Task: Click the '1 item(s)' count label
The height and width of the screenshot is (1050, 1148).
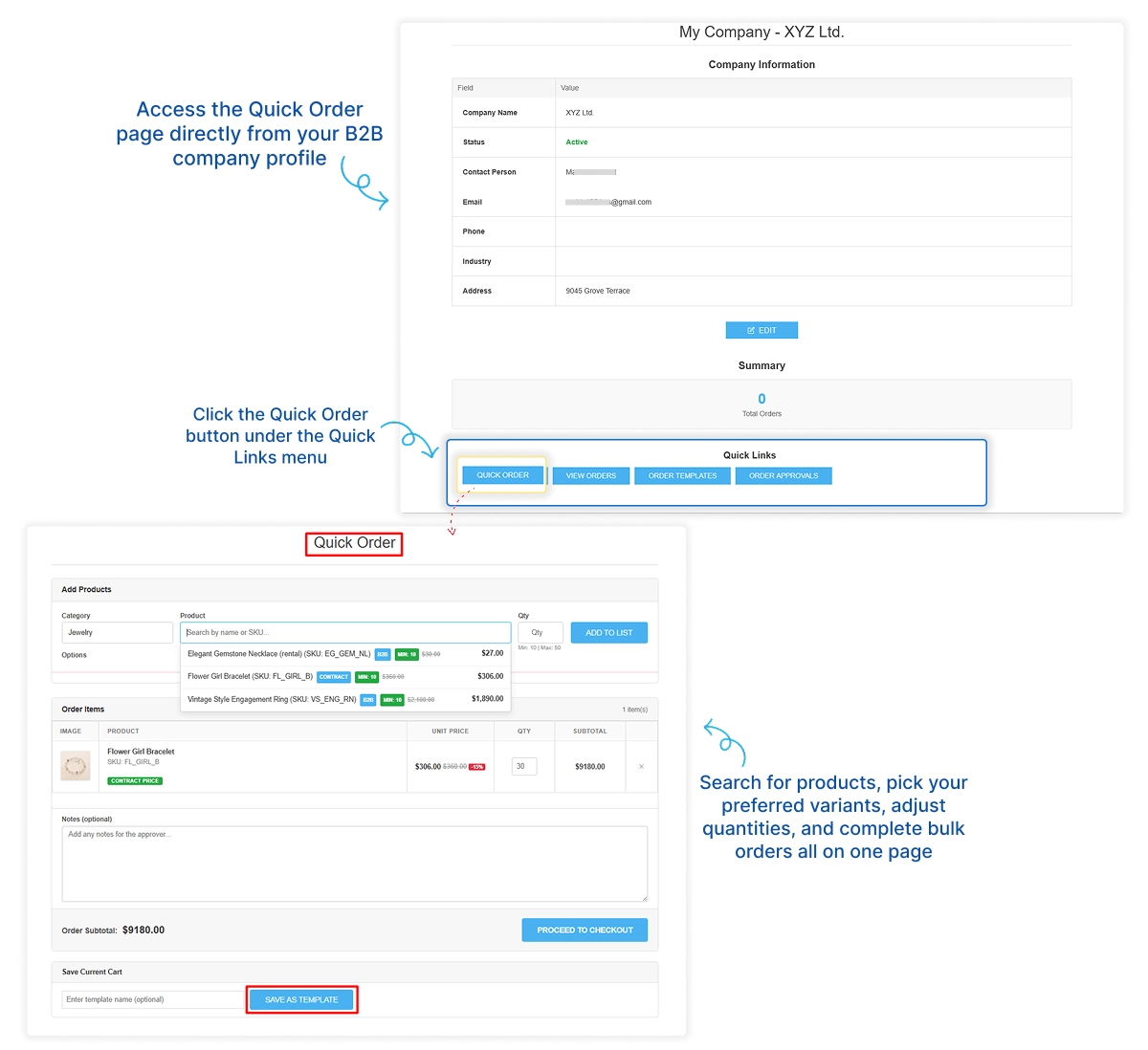Action: pos(634,710)
